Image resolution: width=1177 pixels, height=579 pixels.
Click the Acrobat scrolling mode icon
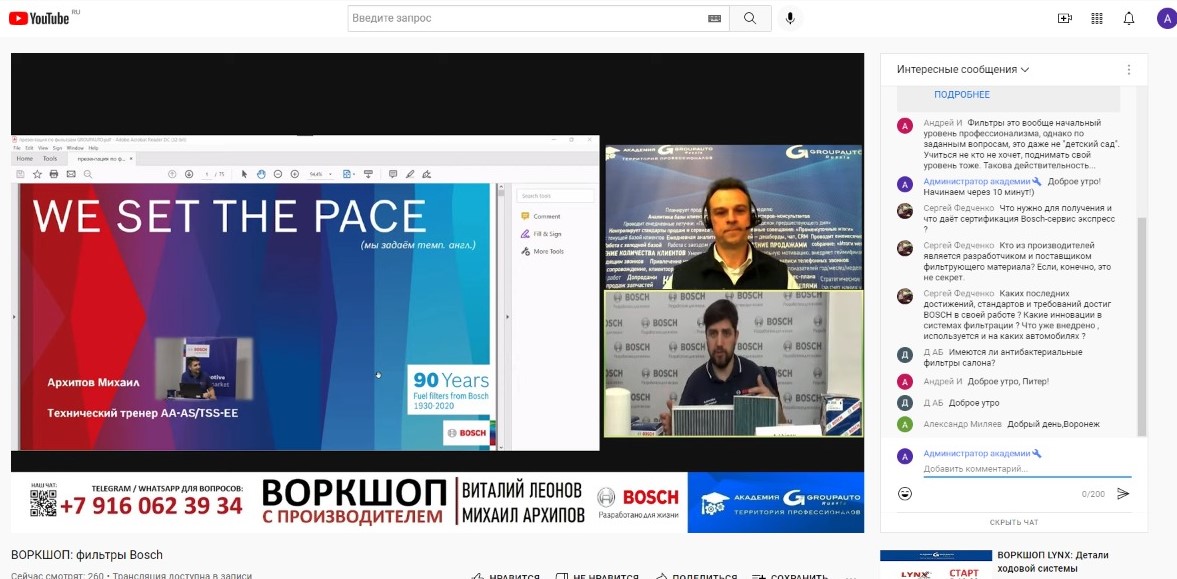(x=368, y=174)
